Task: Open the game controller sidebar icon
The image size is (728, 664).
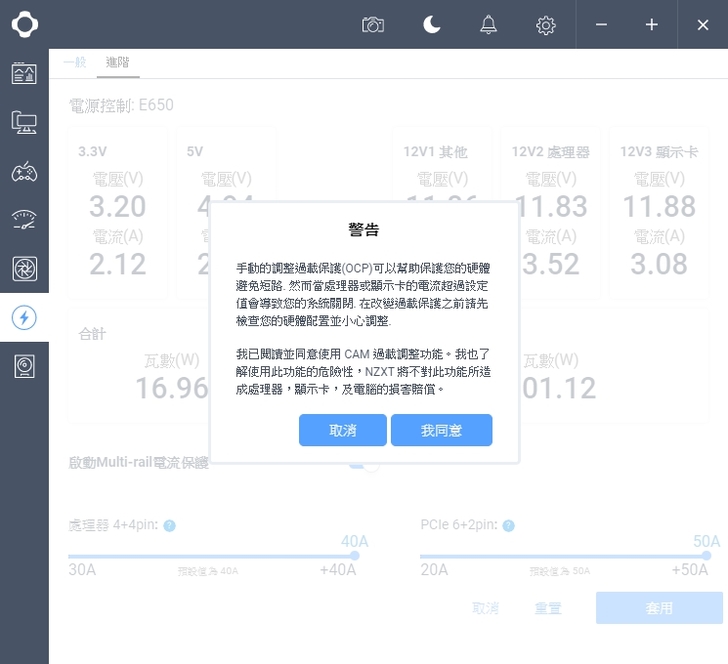Action: (24, 171)
